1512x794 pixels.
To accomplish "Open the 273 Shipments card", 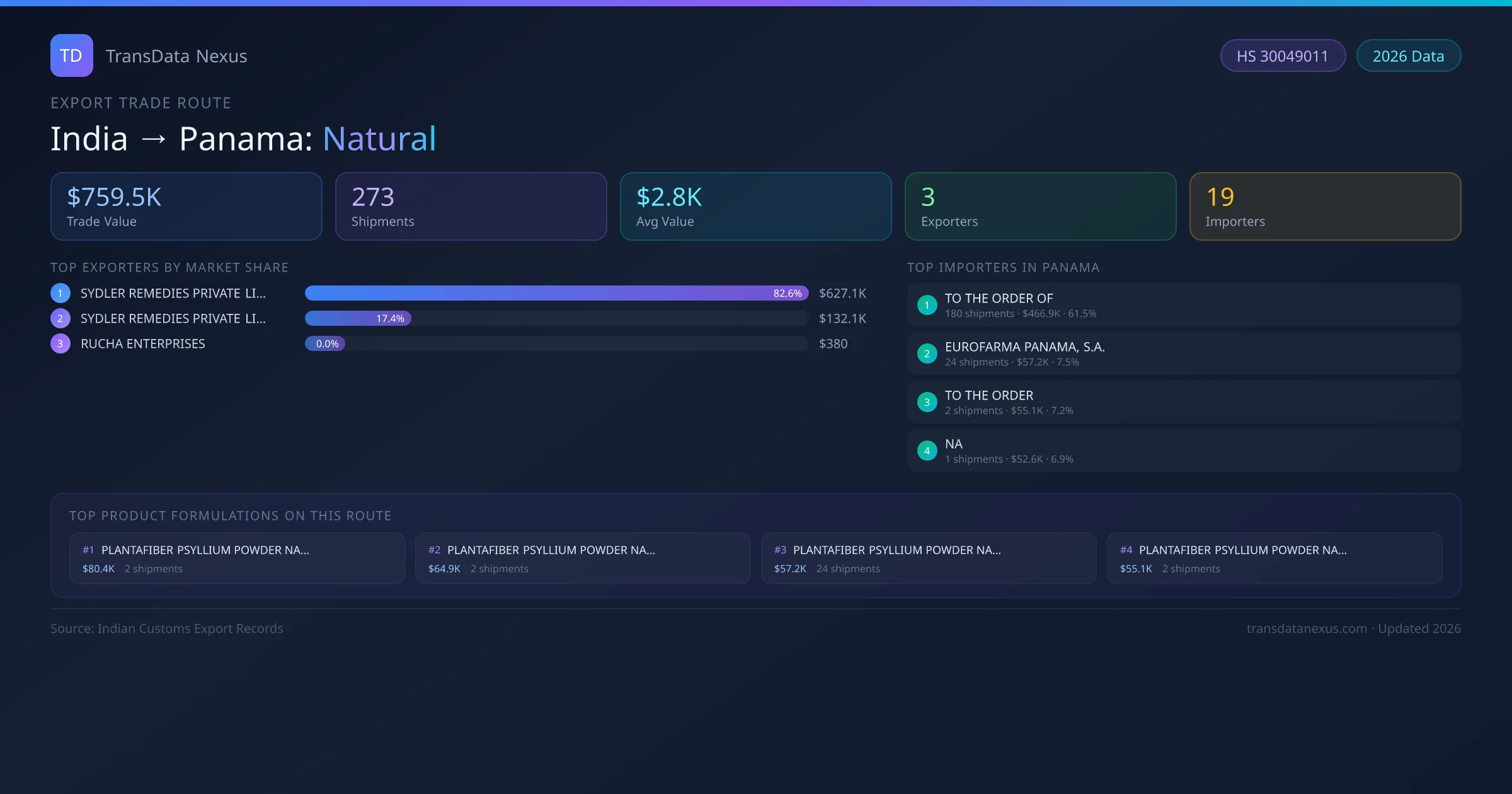I will [x=471, y=207].
